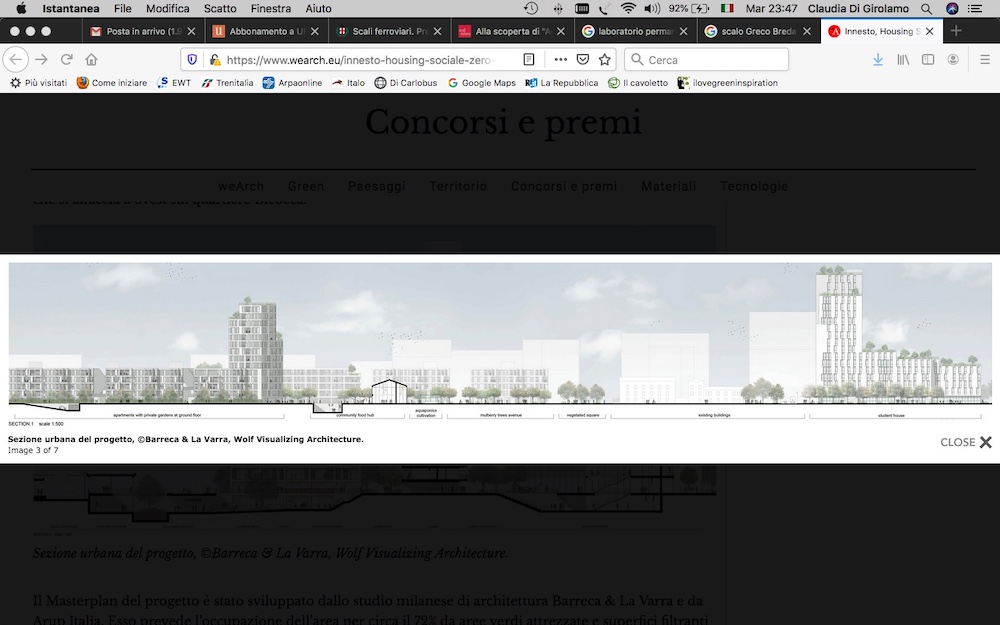Bookmark this page with star

[x=605, y=59]
